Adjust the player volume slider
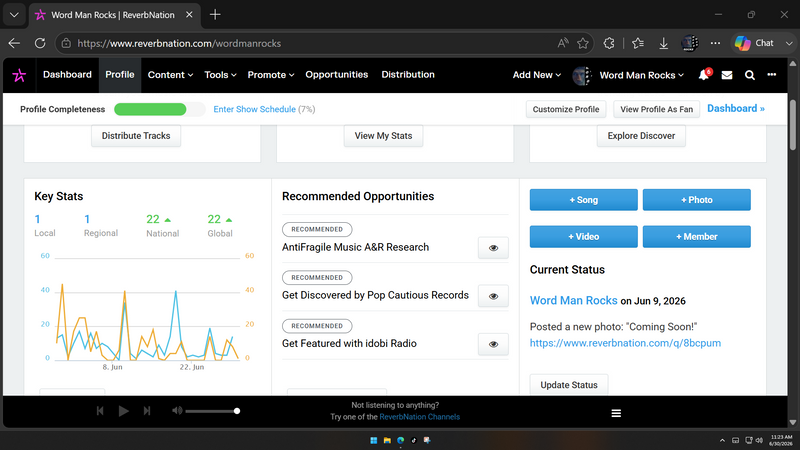 (x=213, y=411)
